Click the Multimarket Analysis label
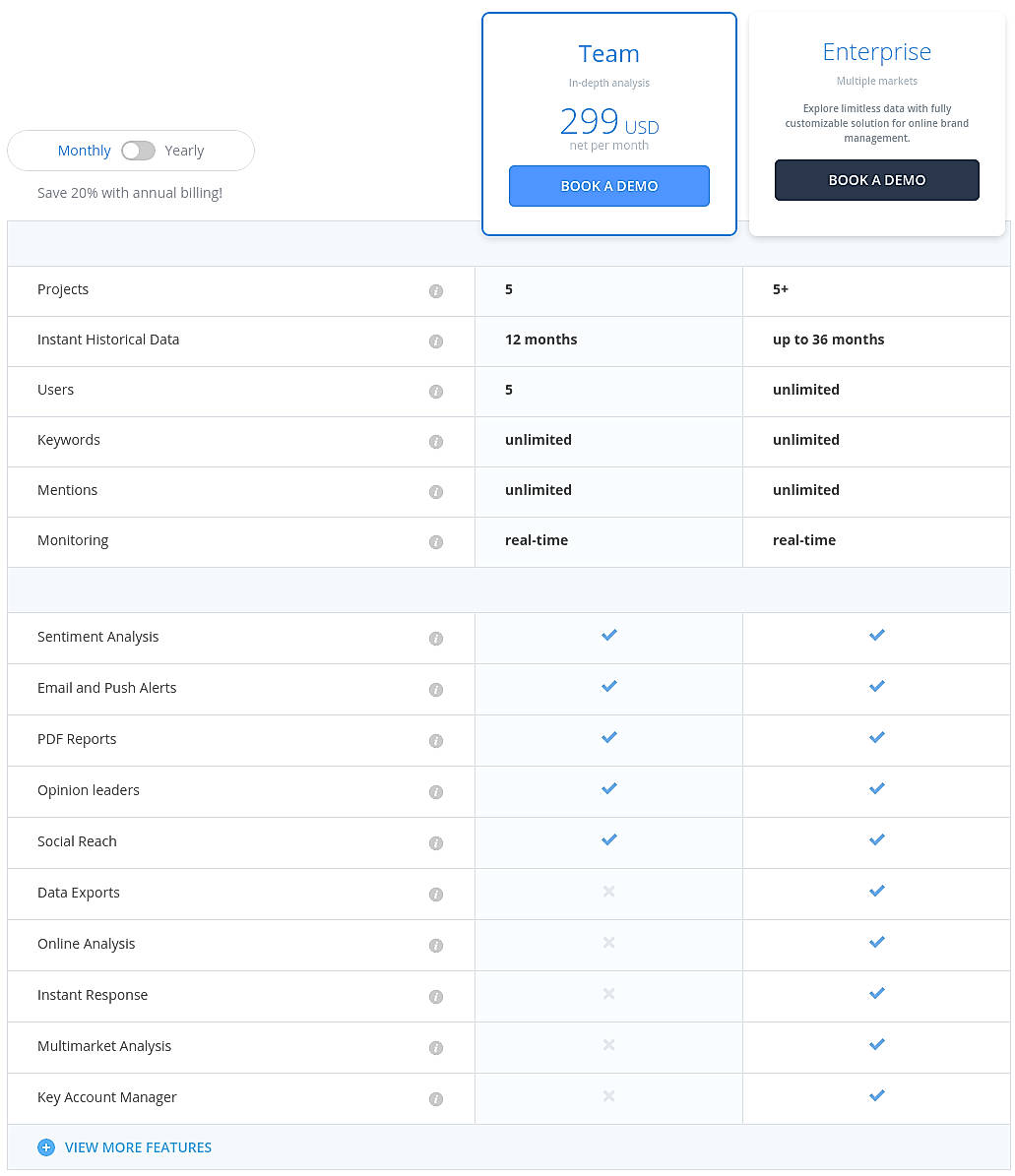Viewport: 1015px width, 1176px height. [x=104, y=1046]
